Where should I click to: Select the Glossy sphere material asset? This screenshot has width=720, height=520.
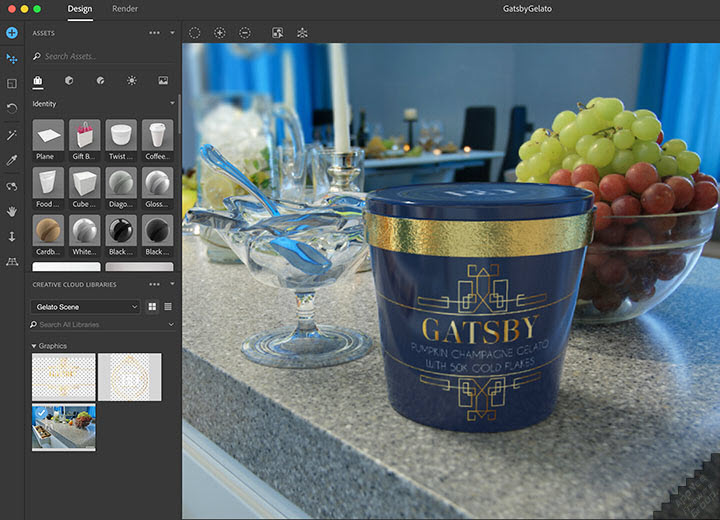[158, 187]
